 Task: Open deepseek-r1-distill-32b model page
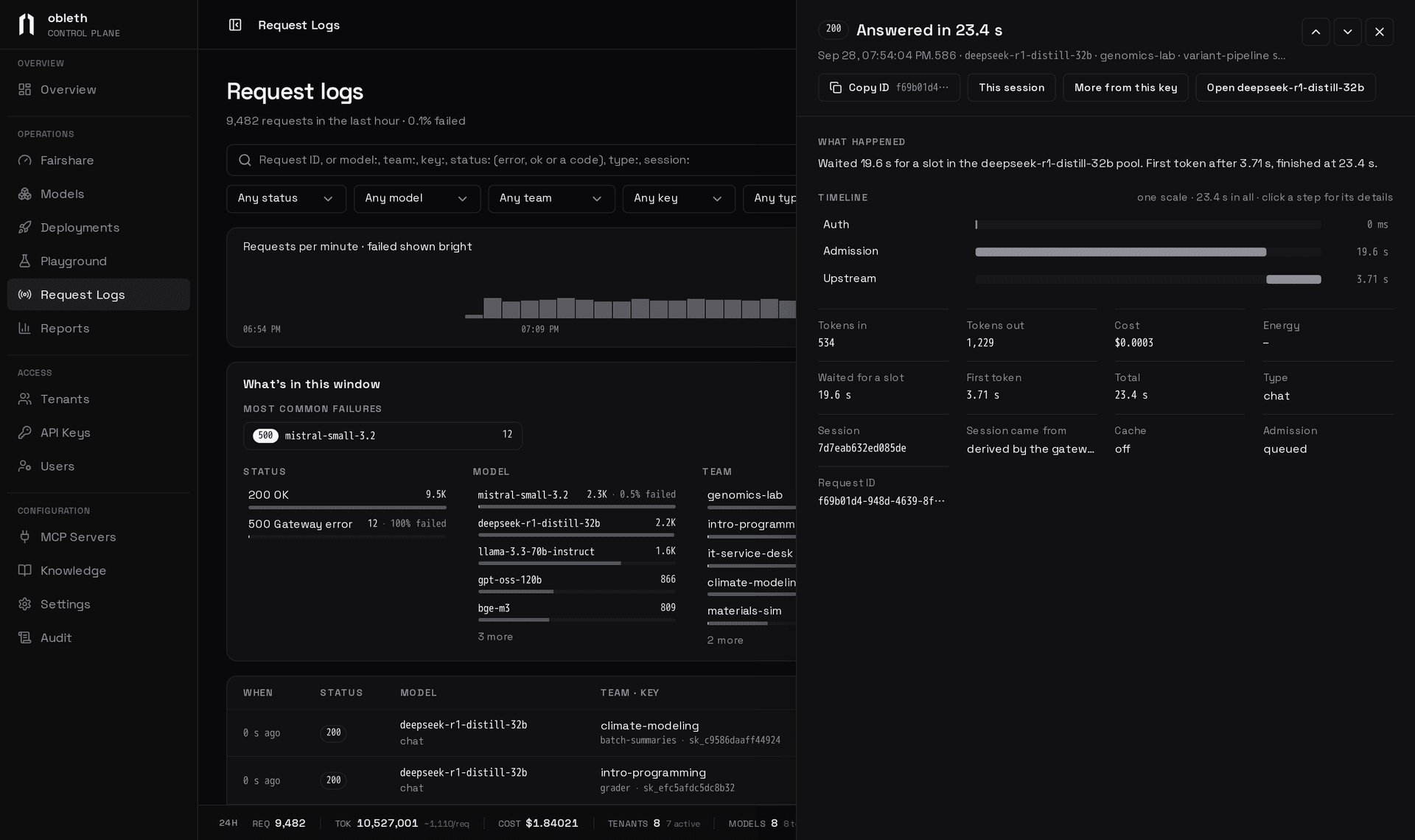[1285, 88]
